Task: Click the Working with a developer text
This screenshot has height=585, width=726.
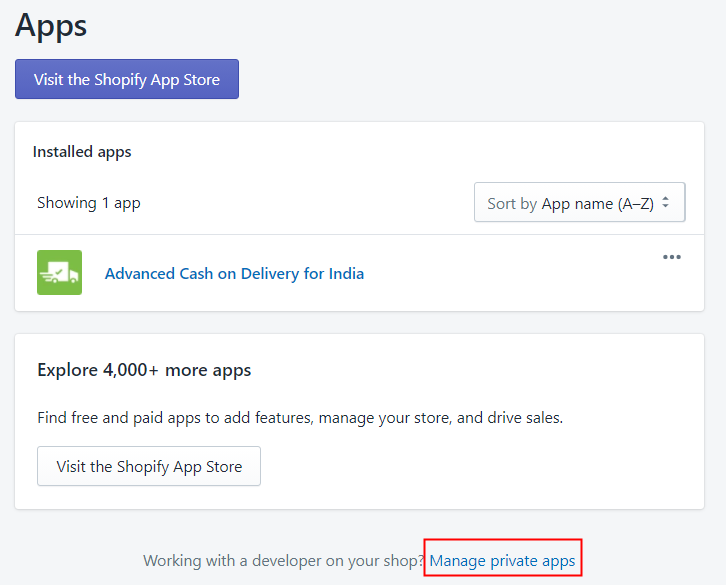Action: click(283, 561)
